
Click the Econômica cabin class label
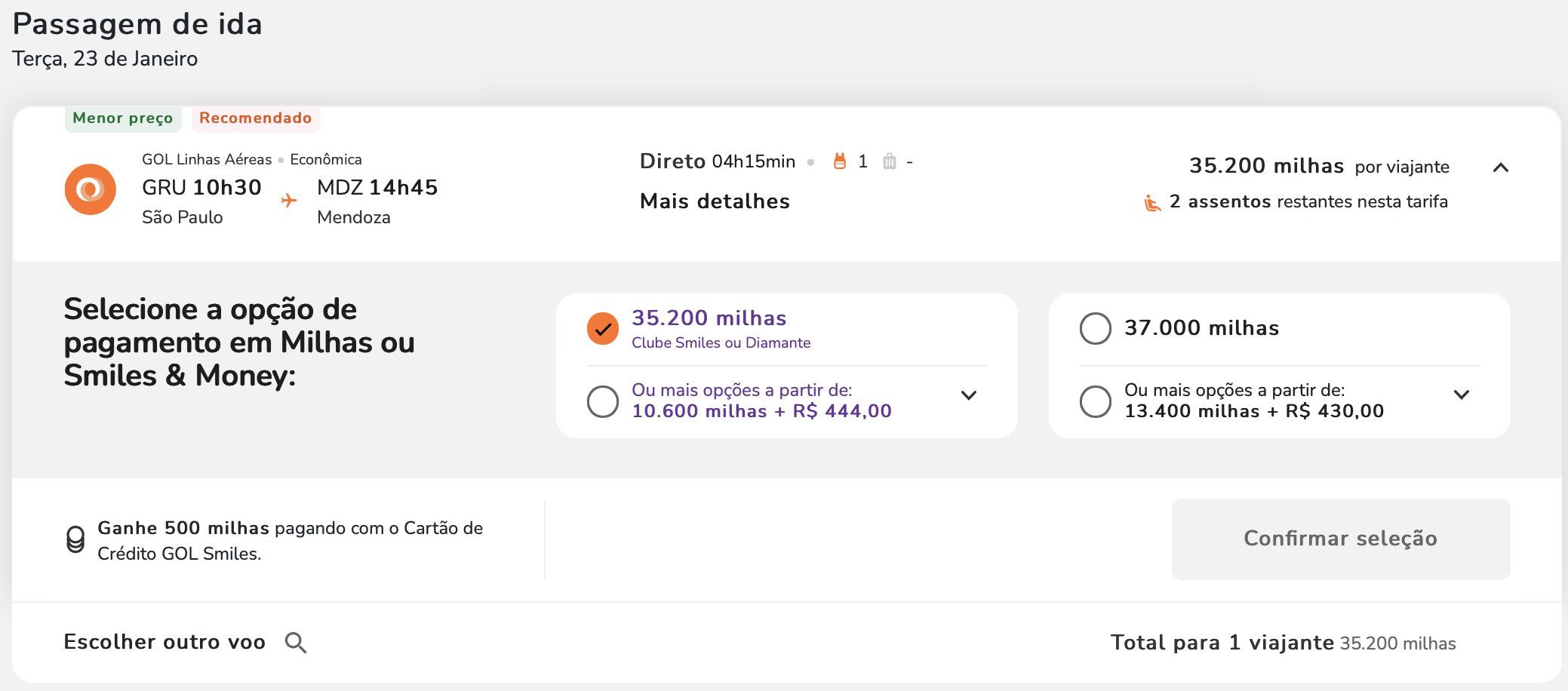[326, 159]
